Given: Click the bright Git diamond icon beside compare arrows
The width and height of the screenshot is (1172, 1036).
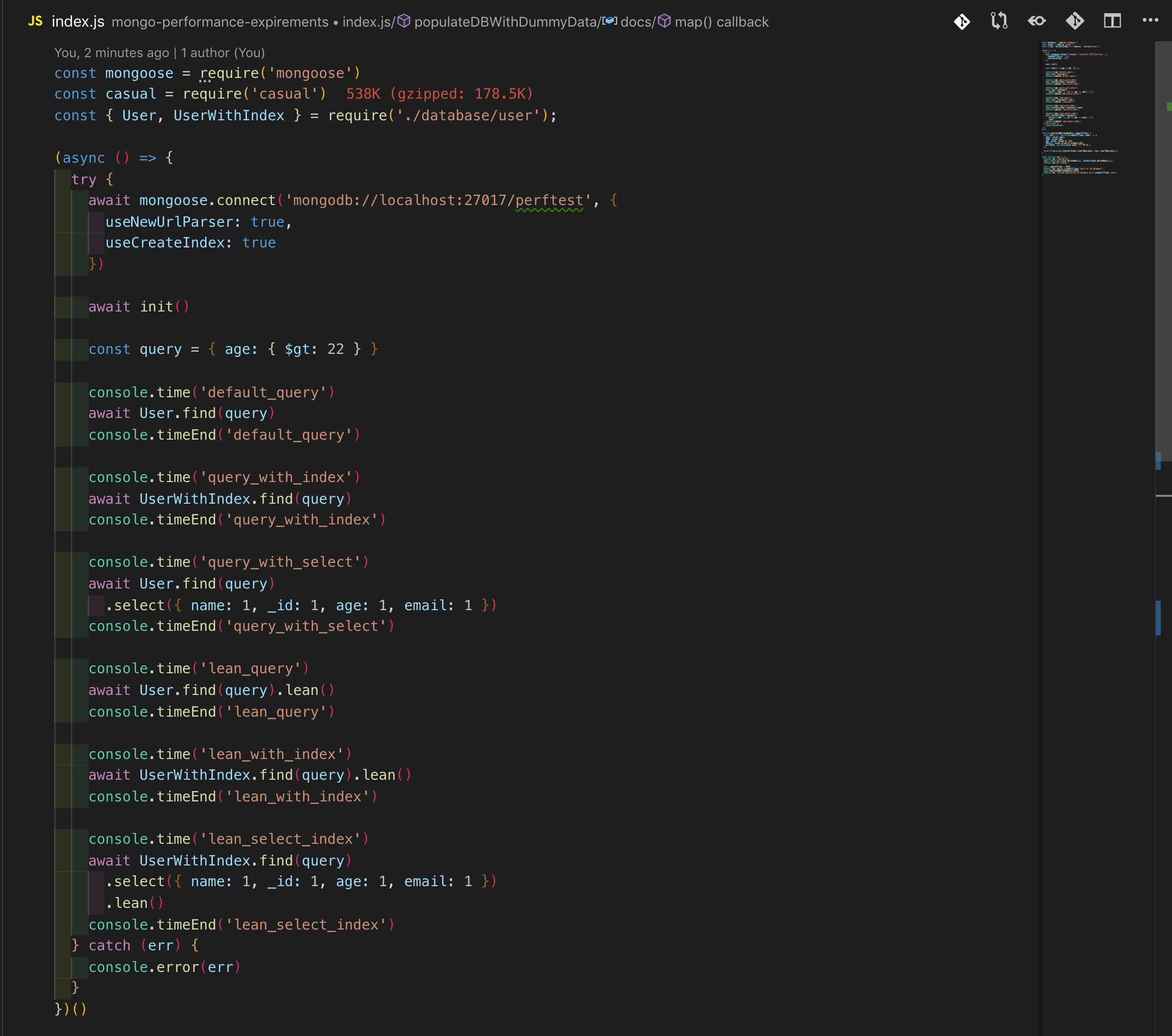Looking at the screenshot, I should coord(962,22).
